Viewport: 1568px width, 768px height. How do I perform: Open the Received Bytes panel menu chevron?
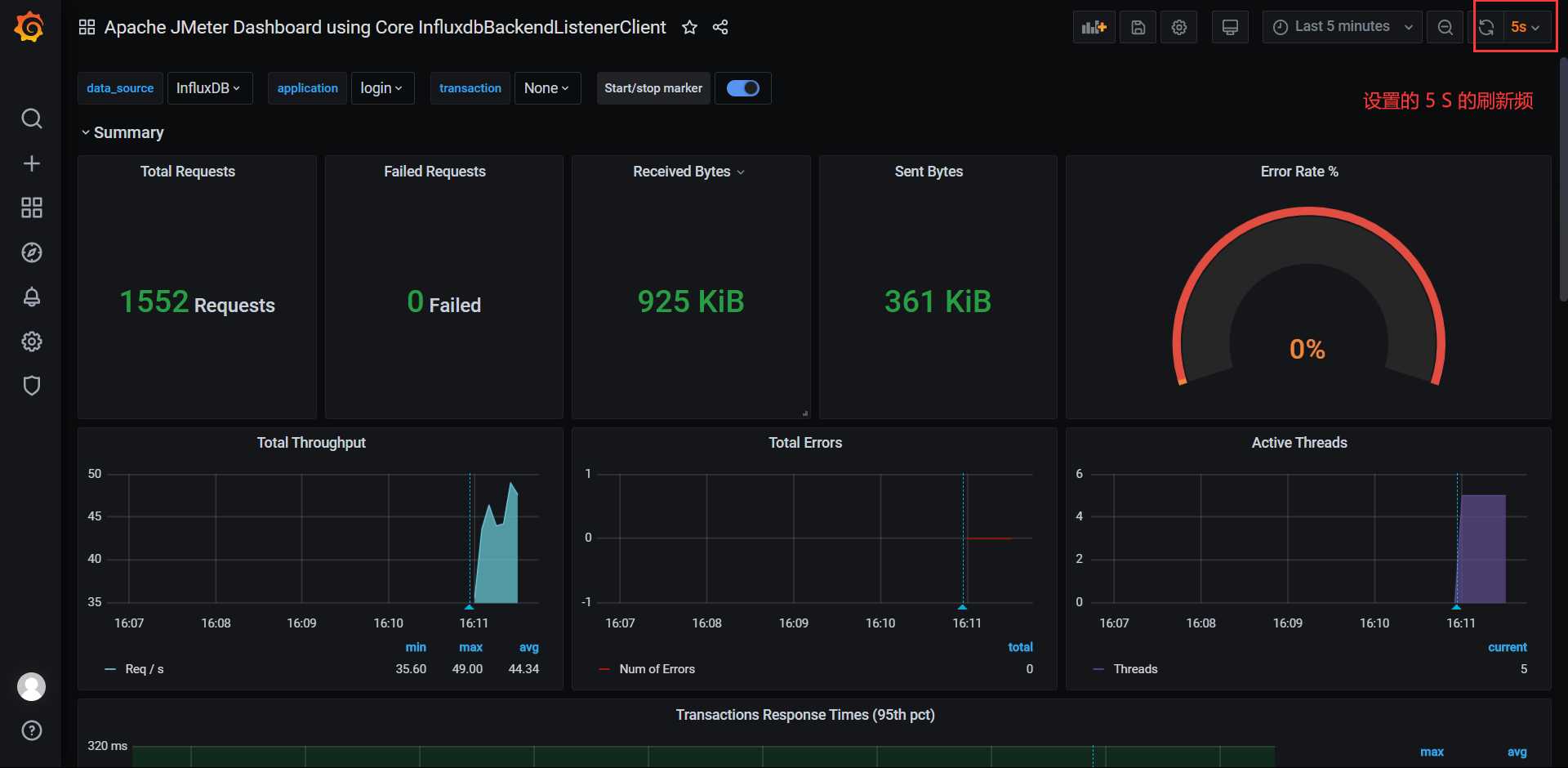coord(741,172)
